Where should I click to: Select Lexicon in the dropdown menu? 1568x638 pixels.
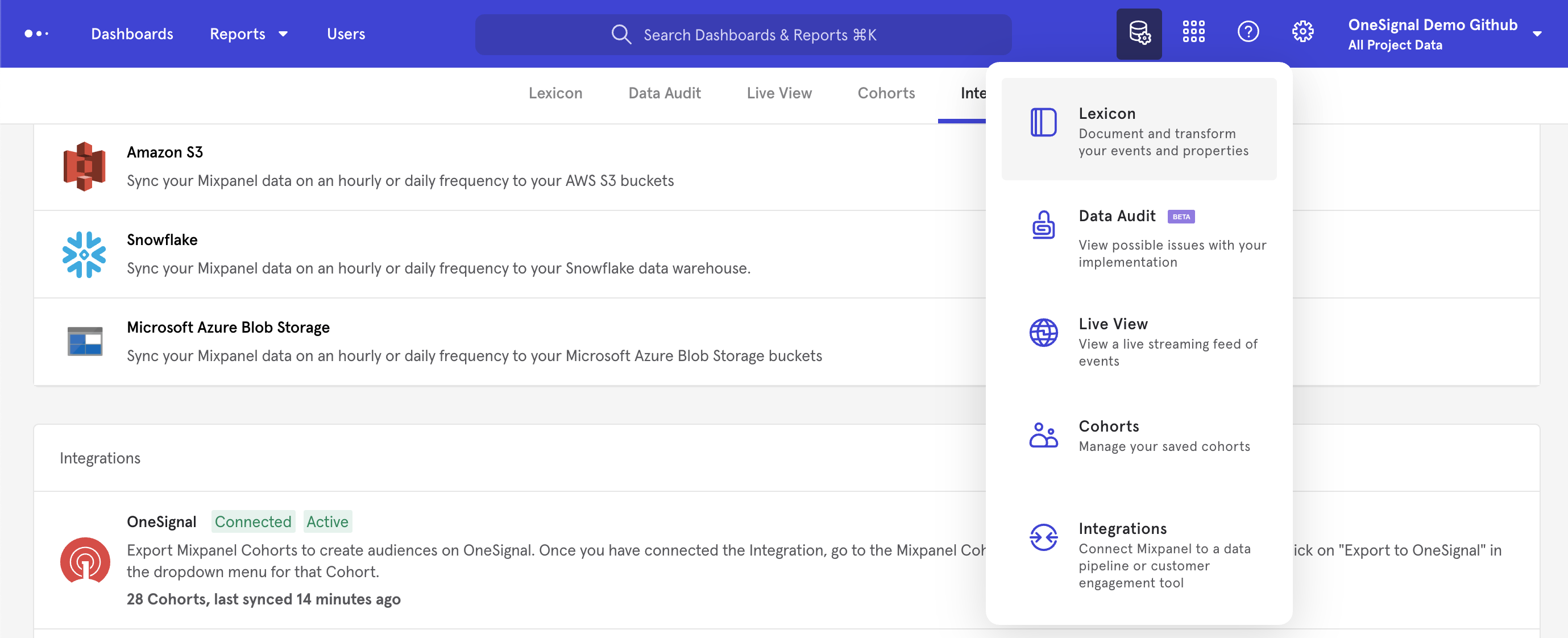tap(1139, 129)
